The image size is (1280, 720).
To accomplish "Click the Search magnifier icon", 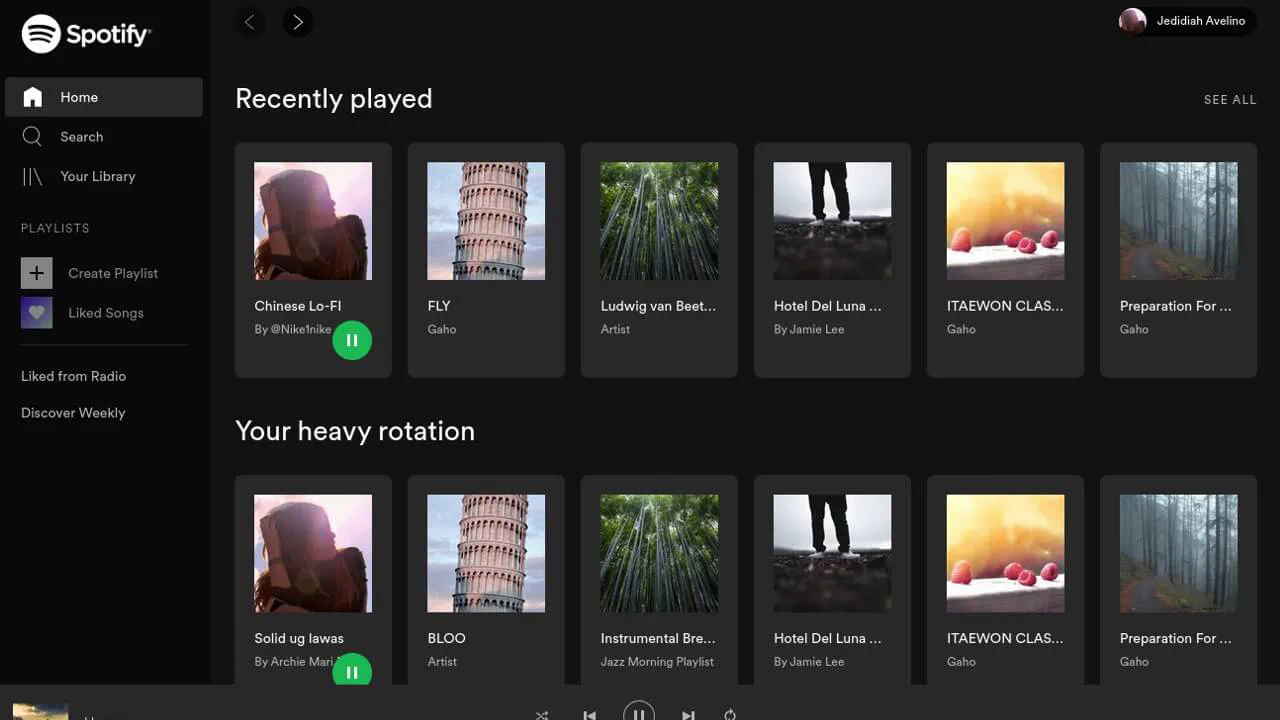I will coord(32,136).
